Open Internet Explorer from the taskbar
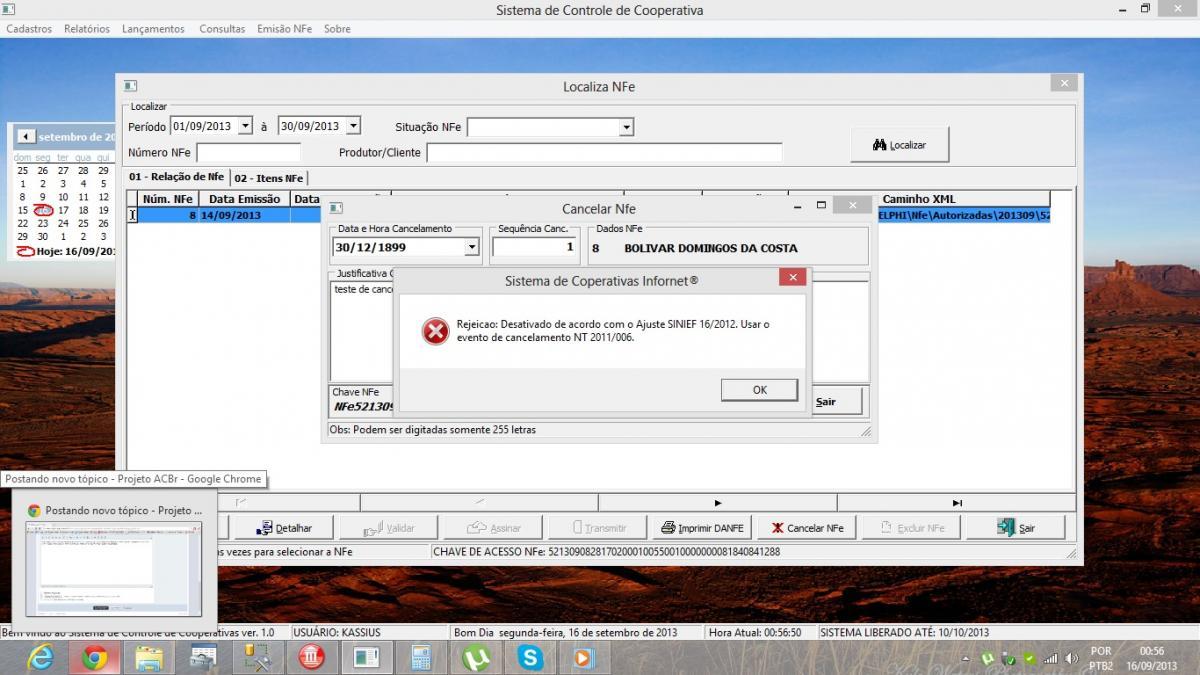This screenshot has width=1200, height=675. pos(40,657)
